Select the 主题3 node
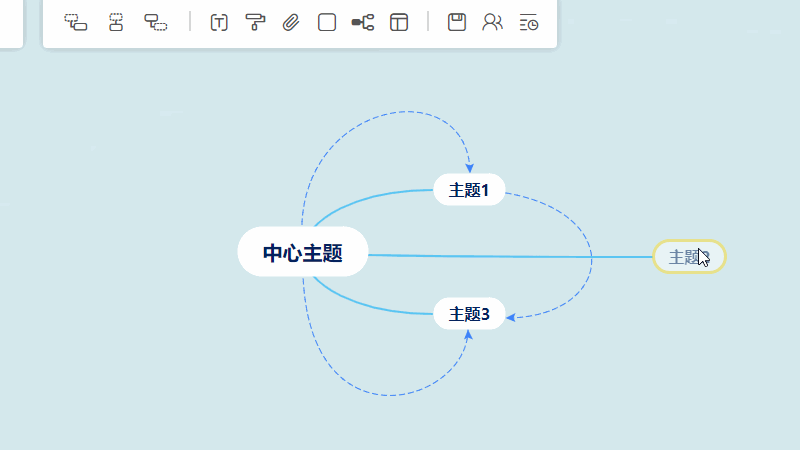This screenshot has height=450, width=800. 469,314
